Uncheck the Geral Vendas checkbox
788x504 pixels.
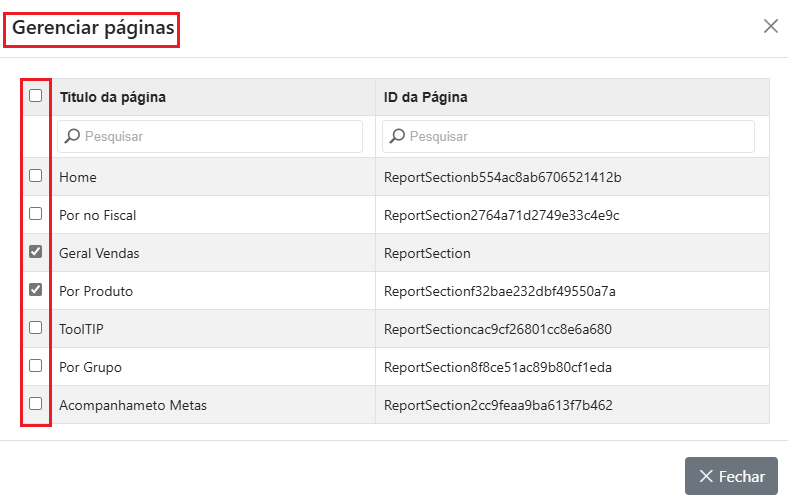click(36, 252)
